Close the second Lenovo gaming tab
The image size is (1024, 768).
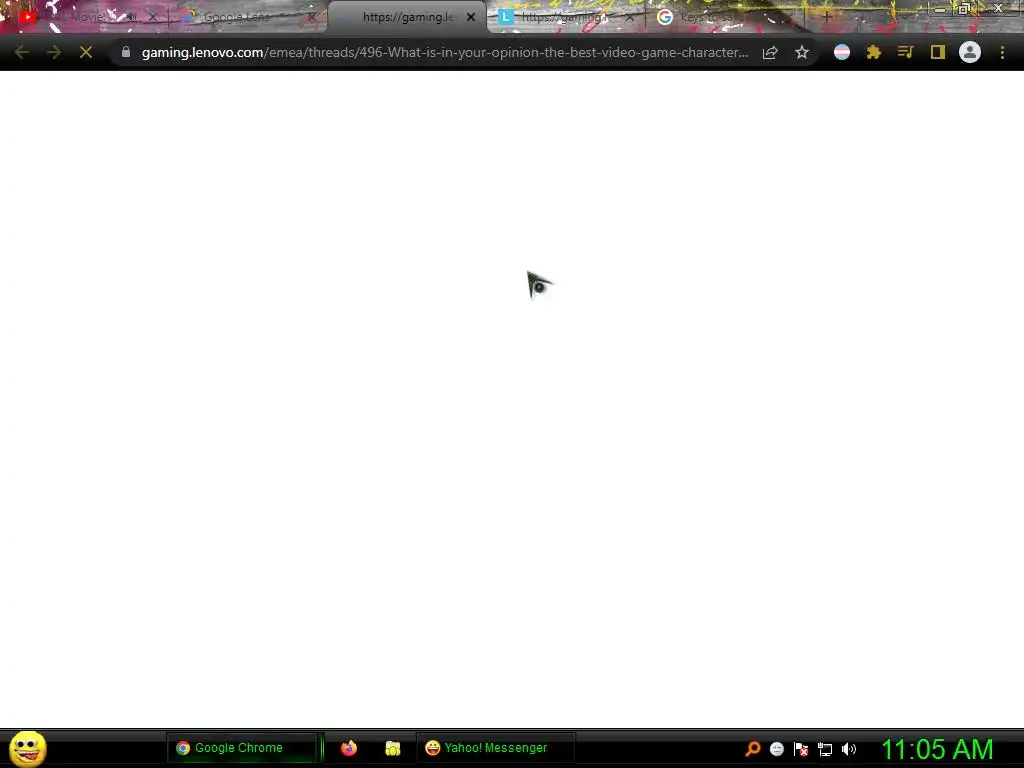pos(630,17)
